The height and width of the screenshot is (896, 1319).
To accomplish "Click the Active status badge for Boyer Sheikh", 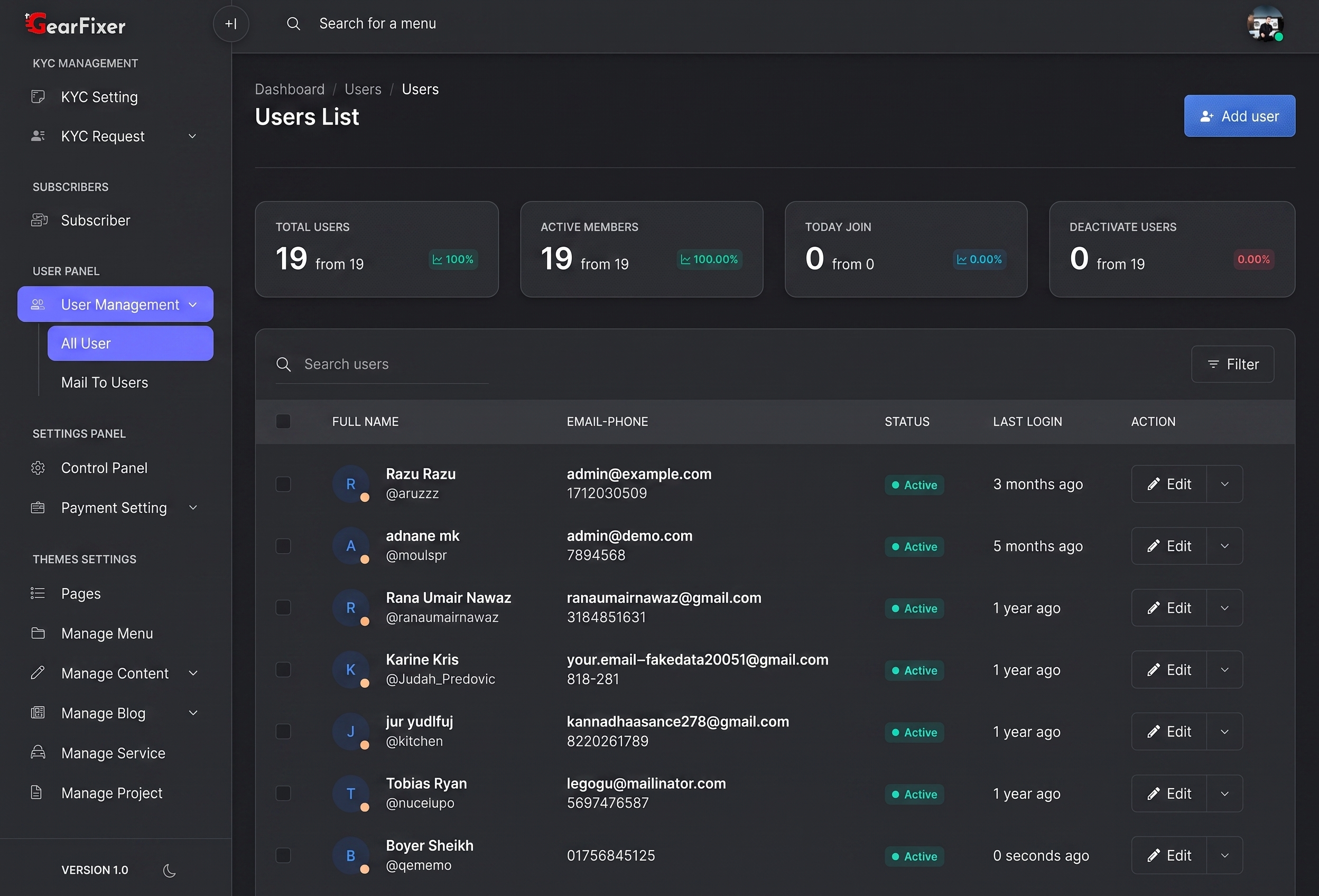I will click(x=914, y=856).
